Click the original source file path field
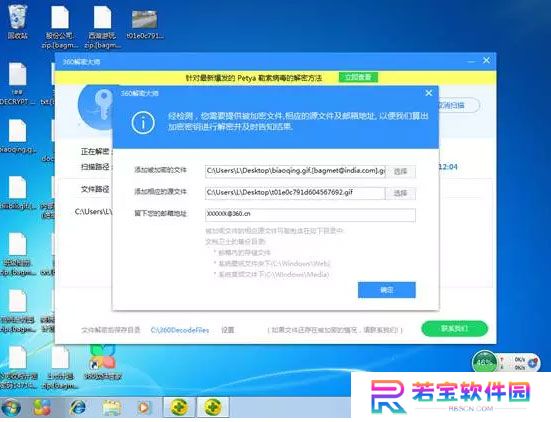The height and width of the screenshot is (422, 551). [x=295, y=193]
